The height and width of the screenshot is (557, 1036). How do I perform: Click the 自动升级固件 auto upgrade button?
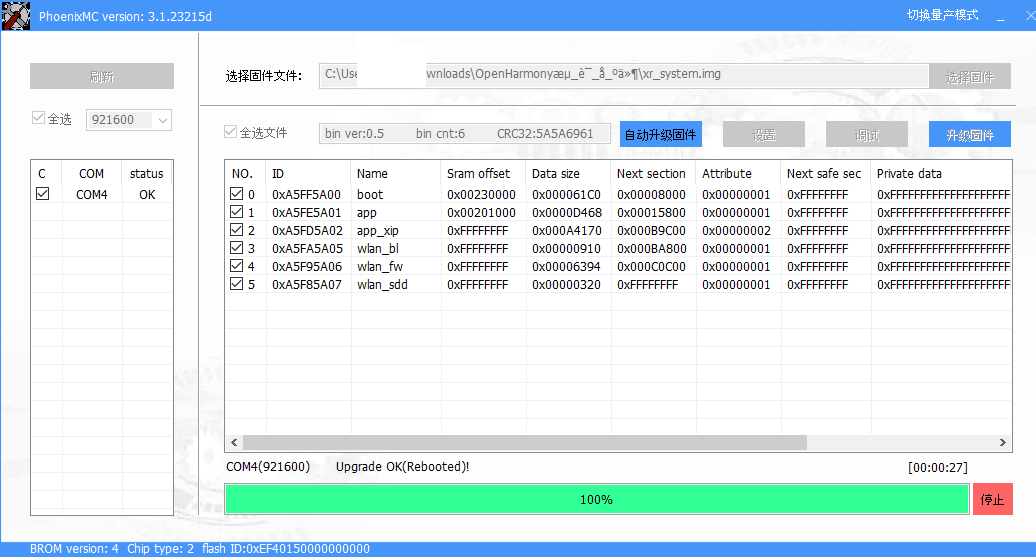(661, 134)
